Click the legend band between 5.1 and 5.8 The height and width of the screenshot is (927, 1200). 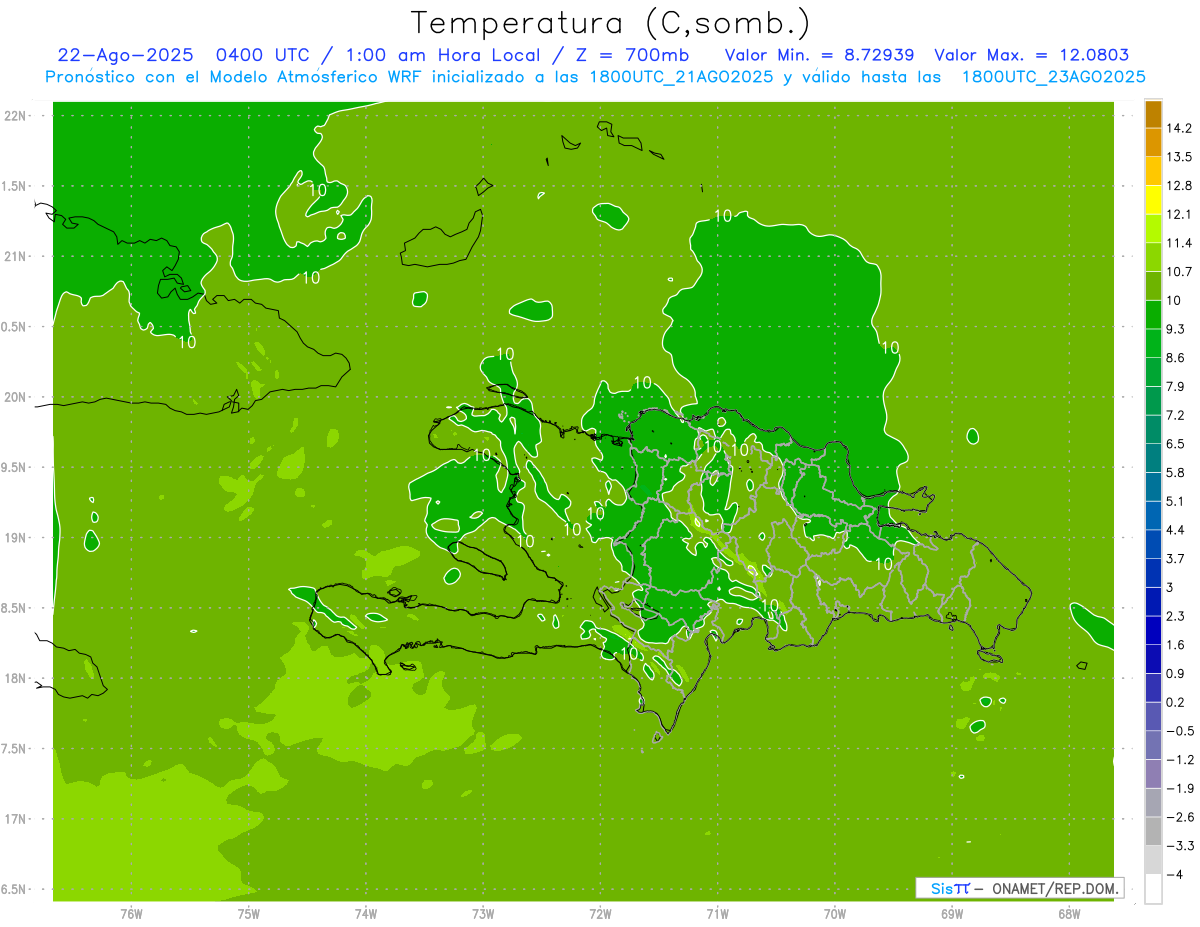click(1153, 487)
